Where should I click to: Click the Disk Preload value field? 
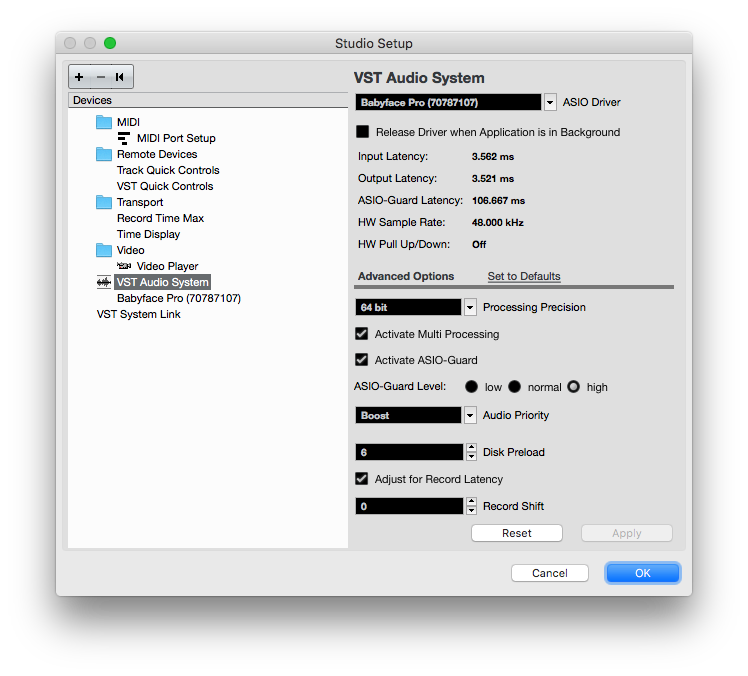pos(409,452)
